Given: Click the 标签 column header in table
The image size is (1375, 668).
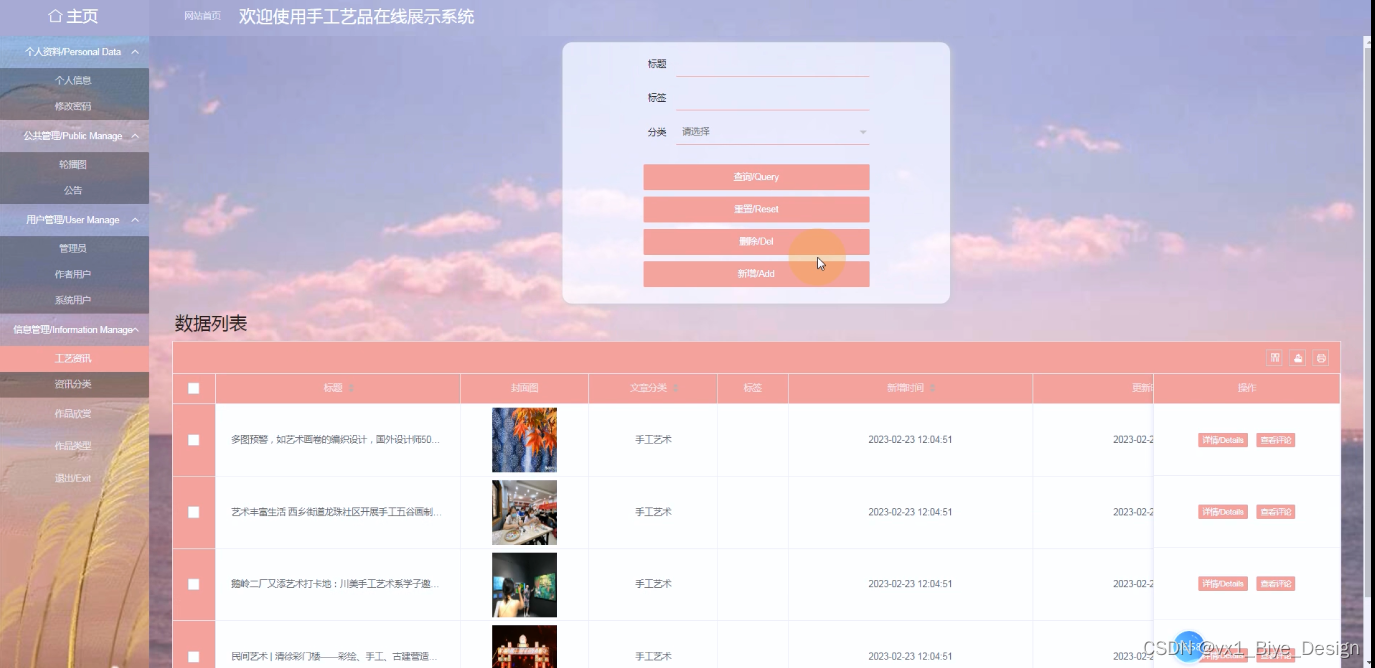Looking at the screenshot, I should pyautogui.click(x=753, y=388).
